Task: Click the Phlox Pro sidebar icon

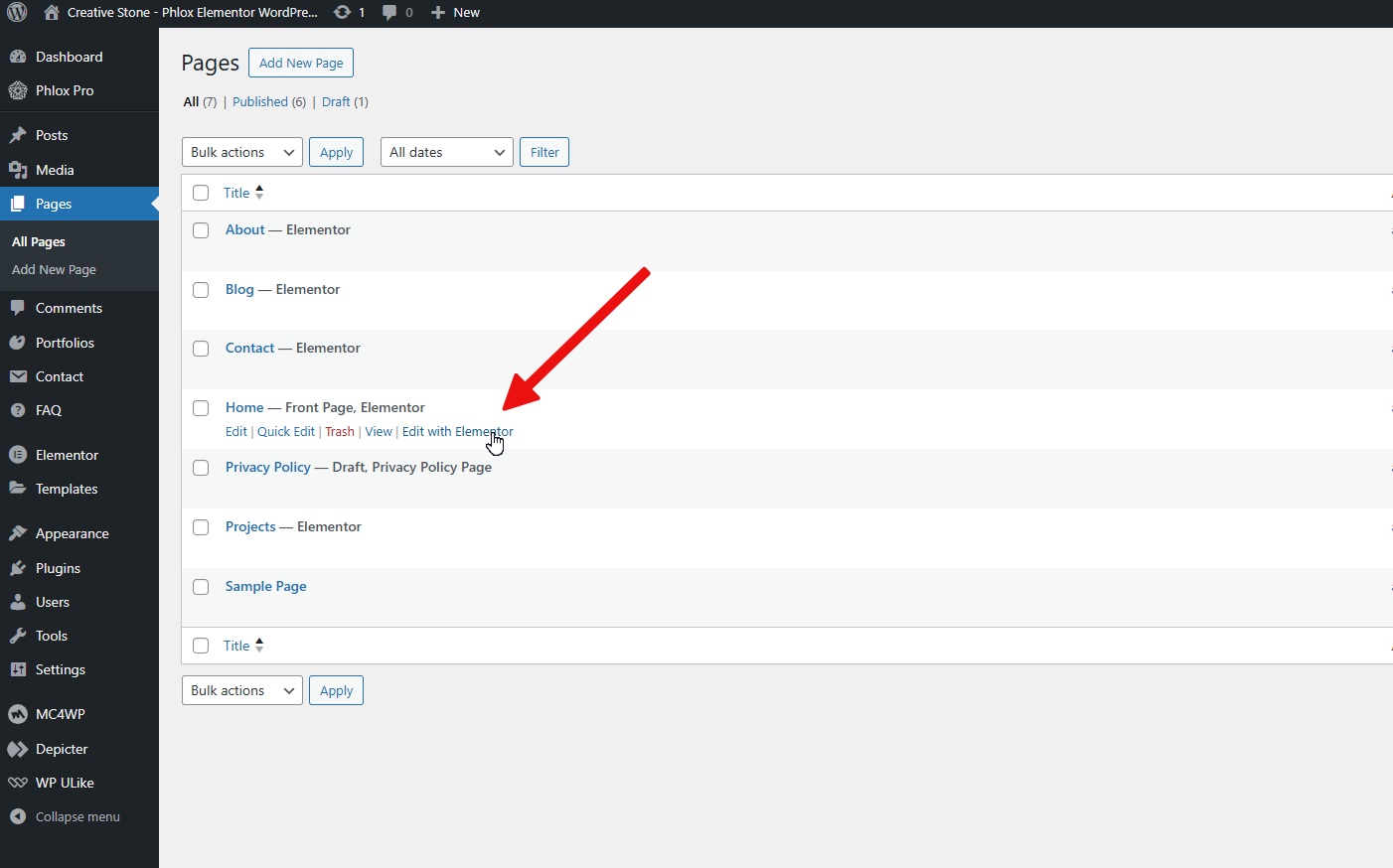Action: pyautogui.click(x=18, y=90)
